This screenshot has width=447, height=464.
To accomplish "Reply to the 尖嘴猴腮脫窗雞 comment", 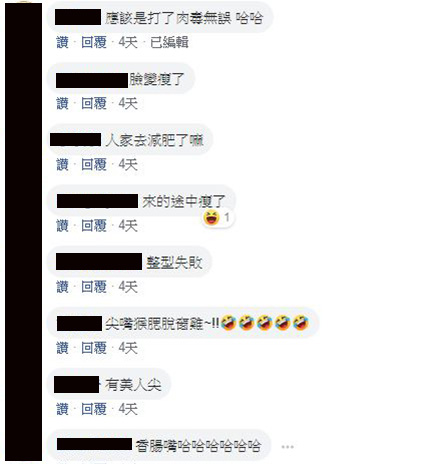I will pyautogui.click(x=94, y=348).
